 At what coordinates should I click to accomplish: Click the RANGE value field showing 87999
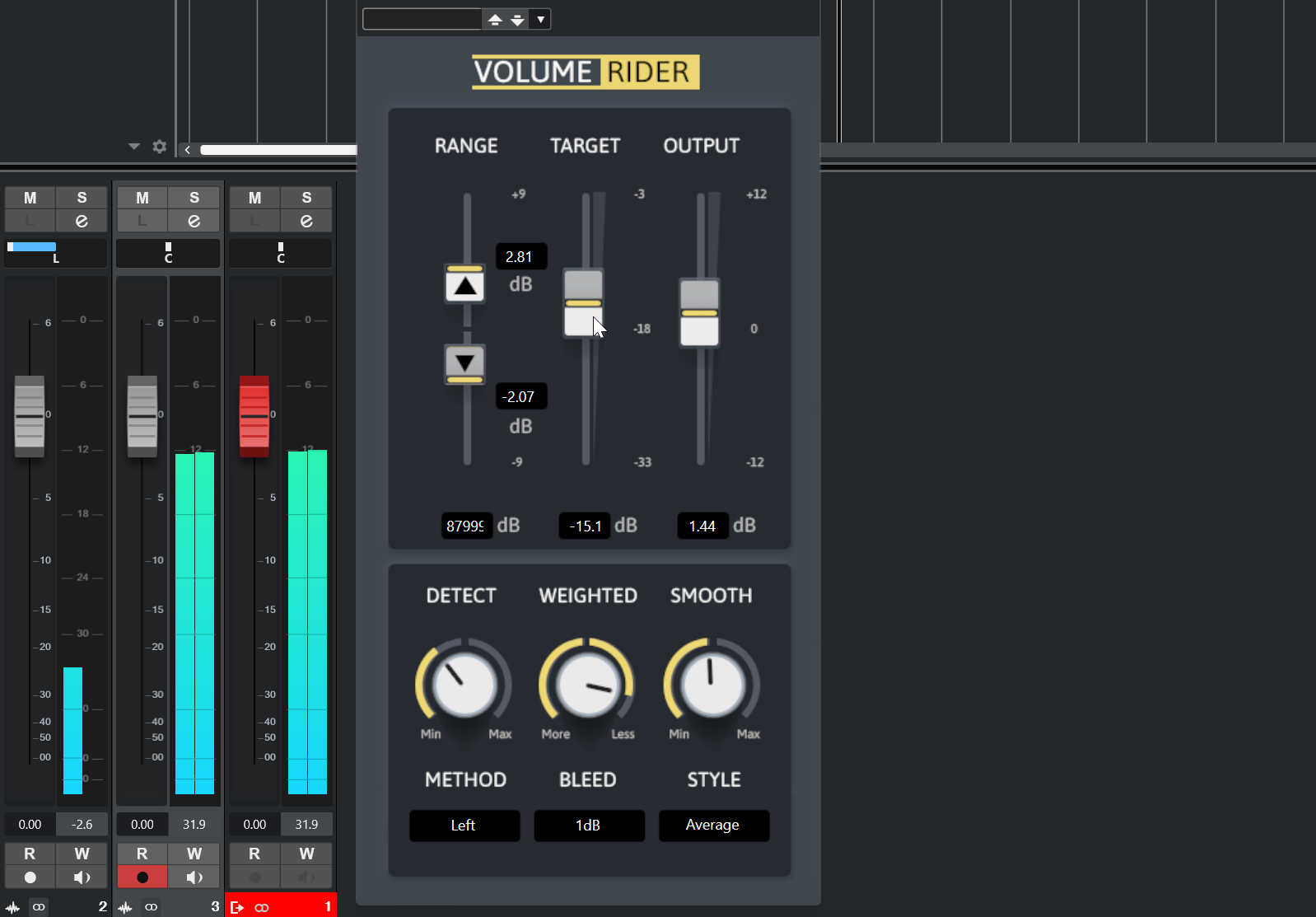point(466,526)
